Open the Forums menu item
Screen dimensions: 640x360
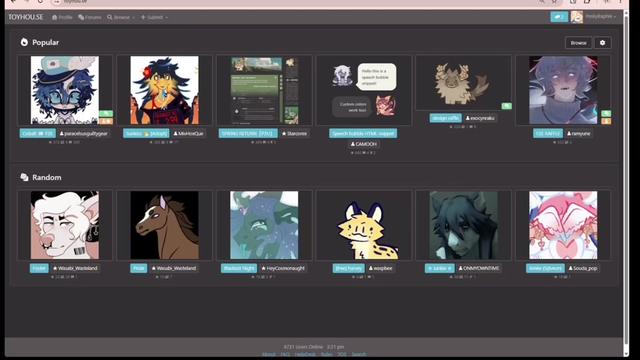(90, 17)
